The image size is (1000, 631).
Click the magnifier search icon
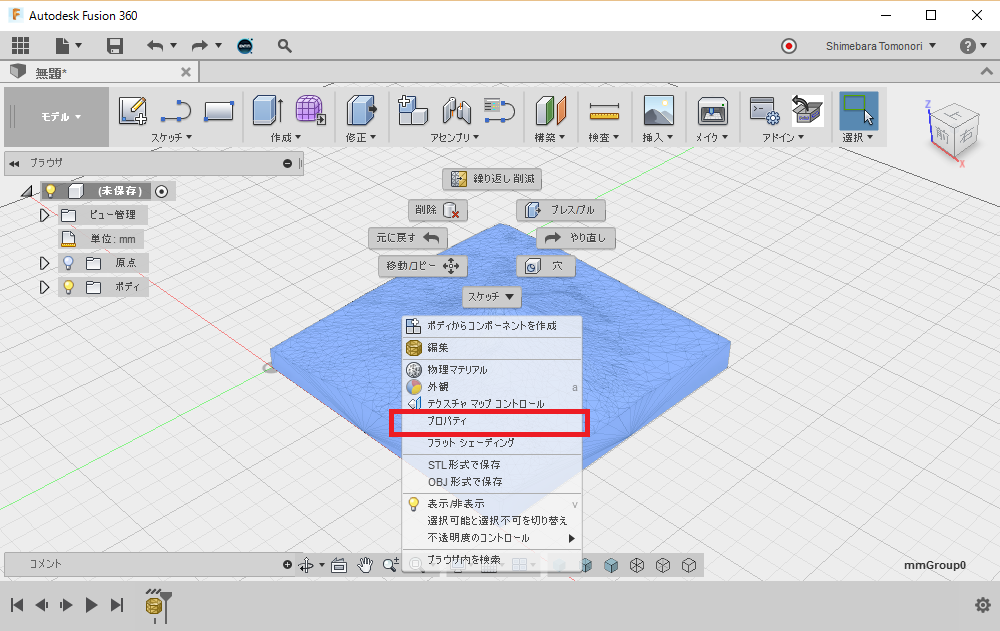point(284,45)
